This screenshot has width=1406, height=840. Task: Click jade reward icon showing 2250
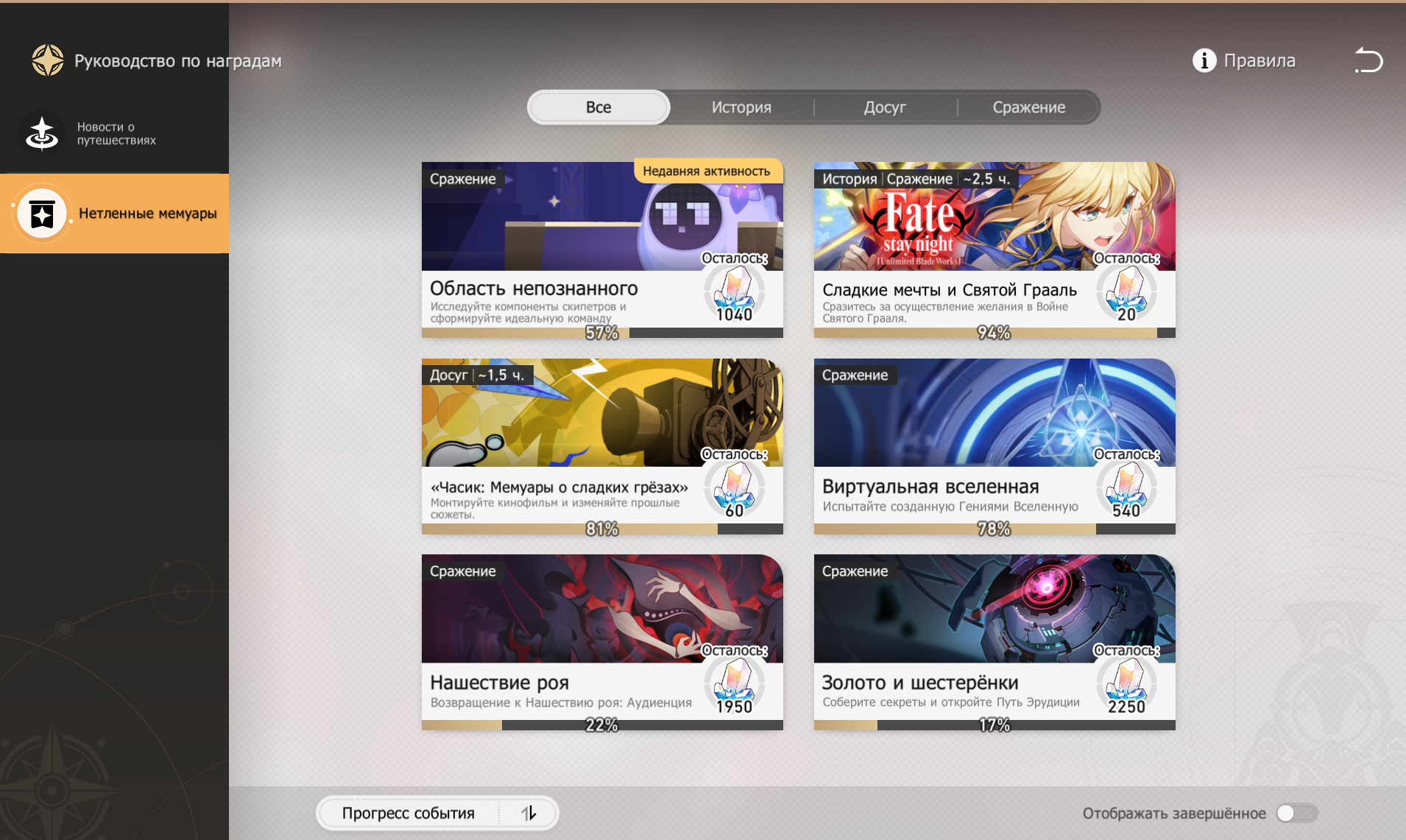pos(1127,687)
